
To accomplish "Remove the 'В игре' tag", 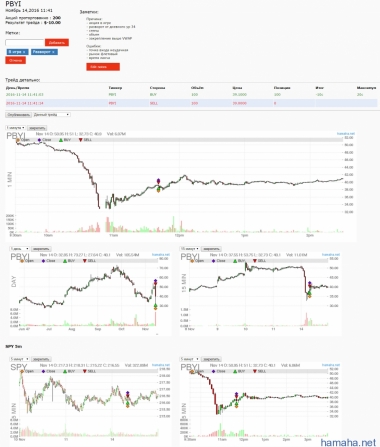I will [25, 52].
